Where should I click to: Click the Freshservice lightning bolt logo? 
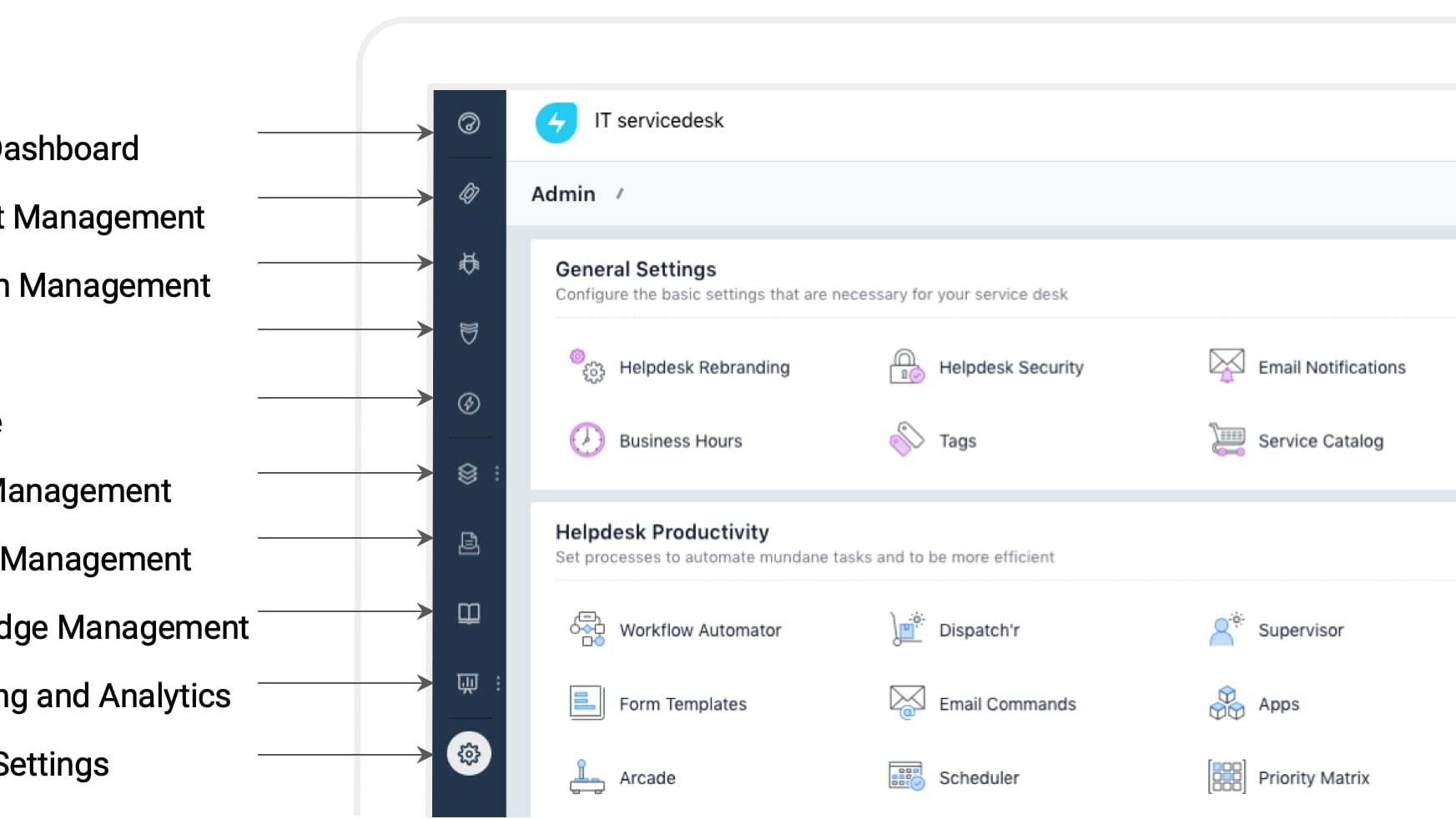[556, 123]
